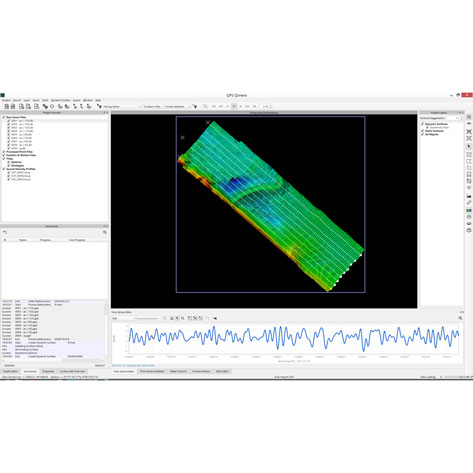Open the Time Series Multiplot tab
This screenshot has width=473, height=473.
(152, 371)
